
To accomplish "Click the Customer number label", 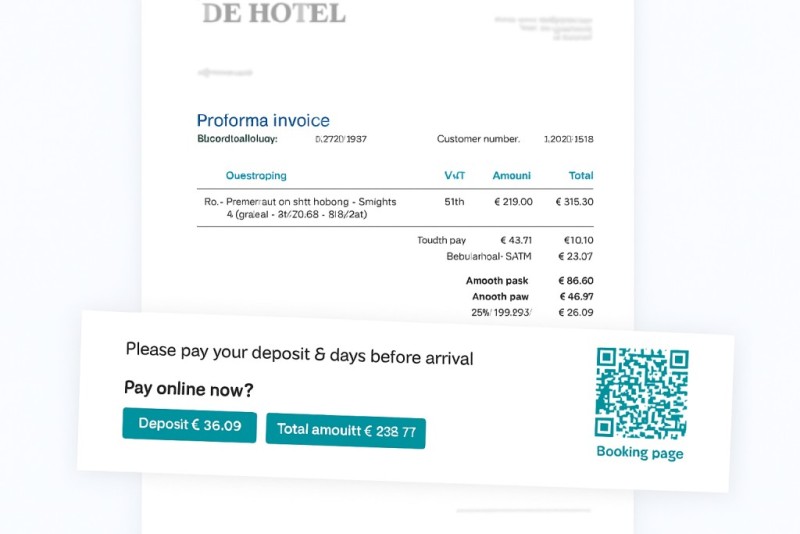I will click(478, 139).
